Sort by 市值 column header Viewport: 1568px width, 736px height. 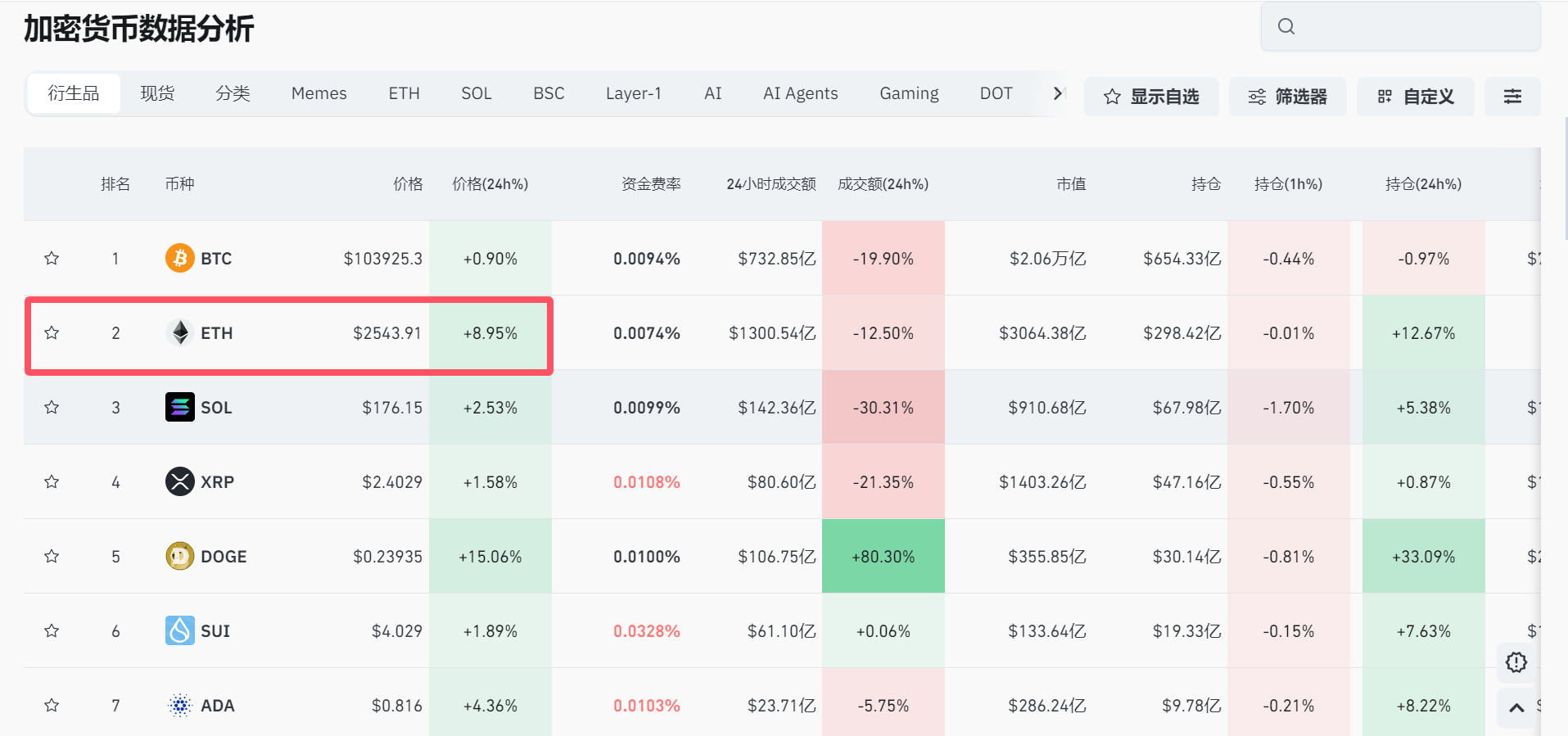coord(1071,184)
